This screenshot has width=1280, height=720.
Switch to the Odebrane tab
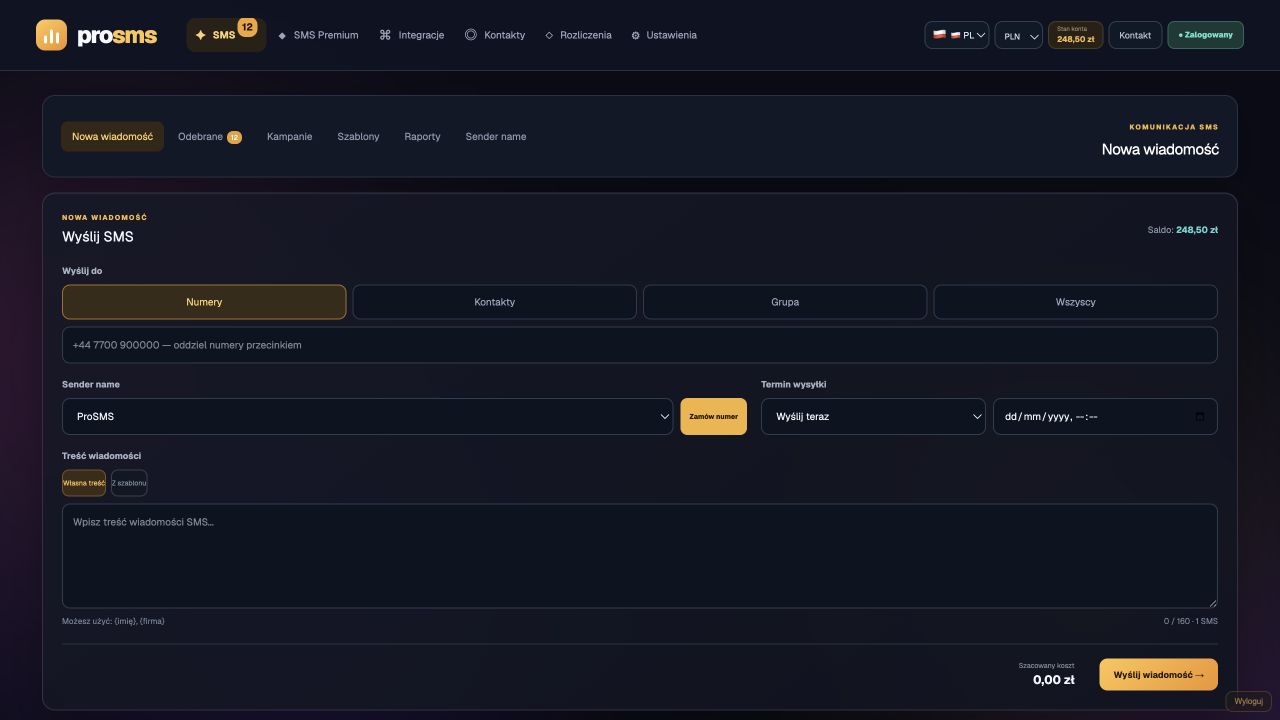210,137
